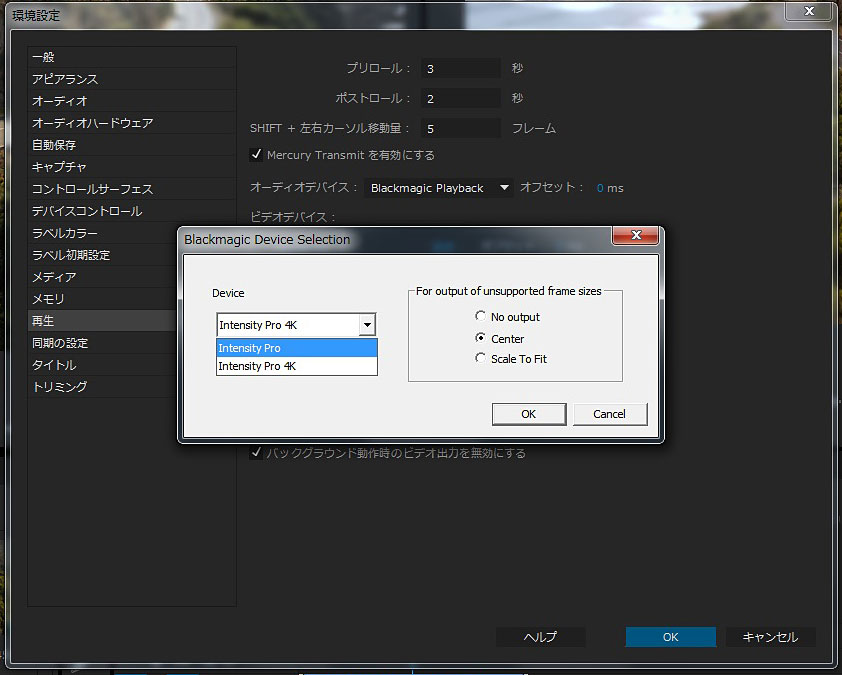This screenshot has height=675, width=842.
Task: Open the オーディオハードウェア preferences category
Action: [132, 123]
